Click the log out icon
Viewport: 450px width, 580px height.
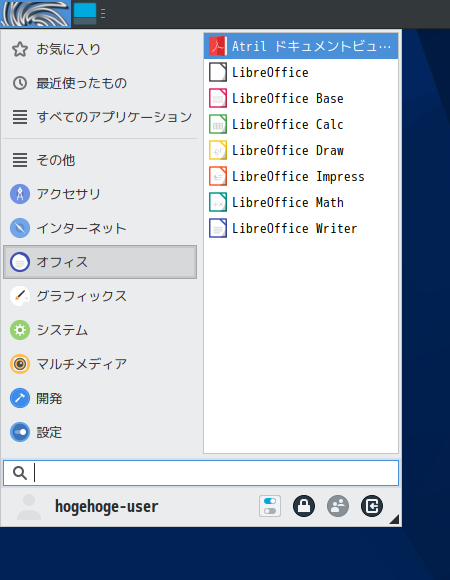click(372, 506)
